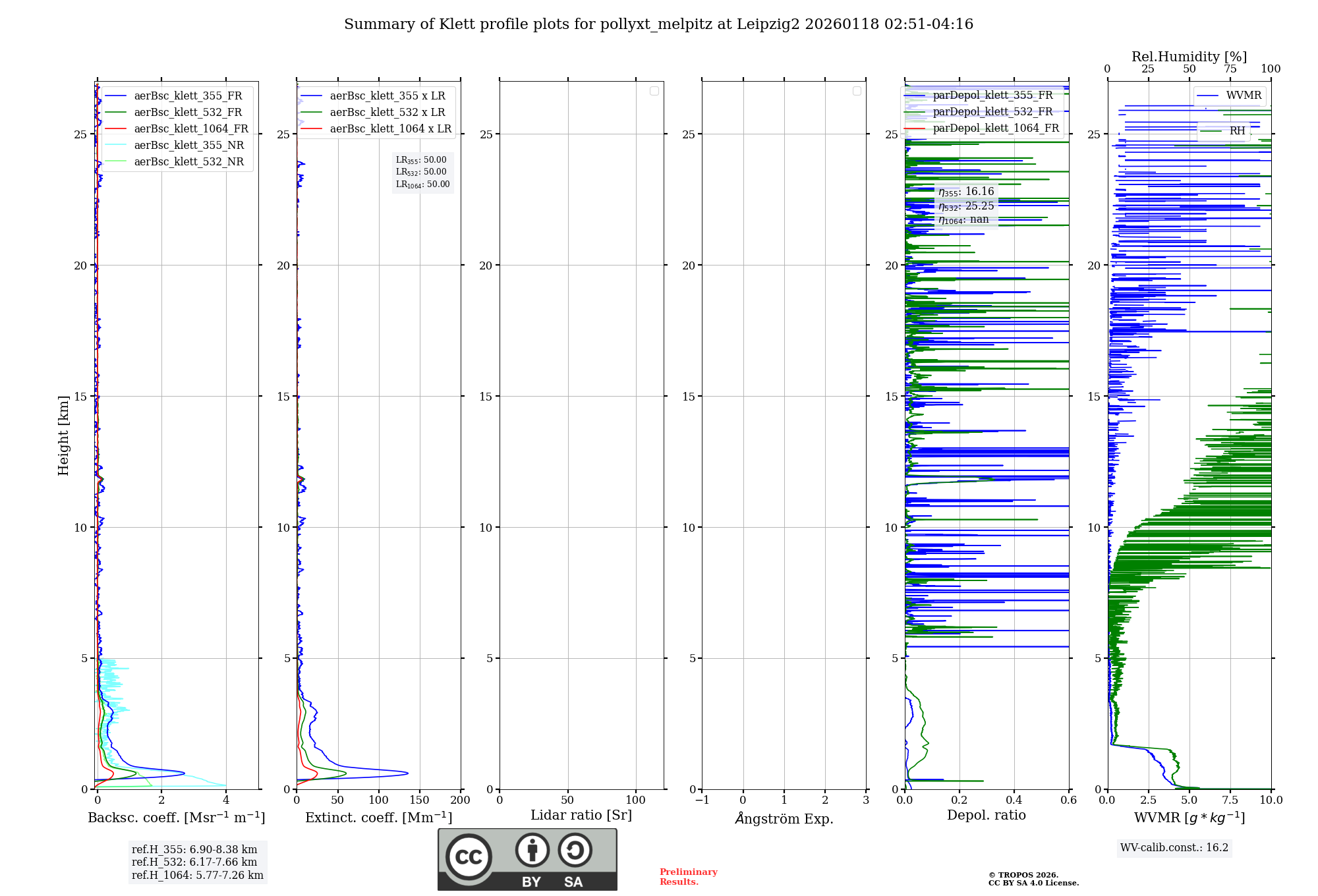Click the RH legend entry
This screenshot has height=896, width=1318.
[1237, 131]
